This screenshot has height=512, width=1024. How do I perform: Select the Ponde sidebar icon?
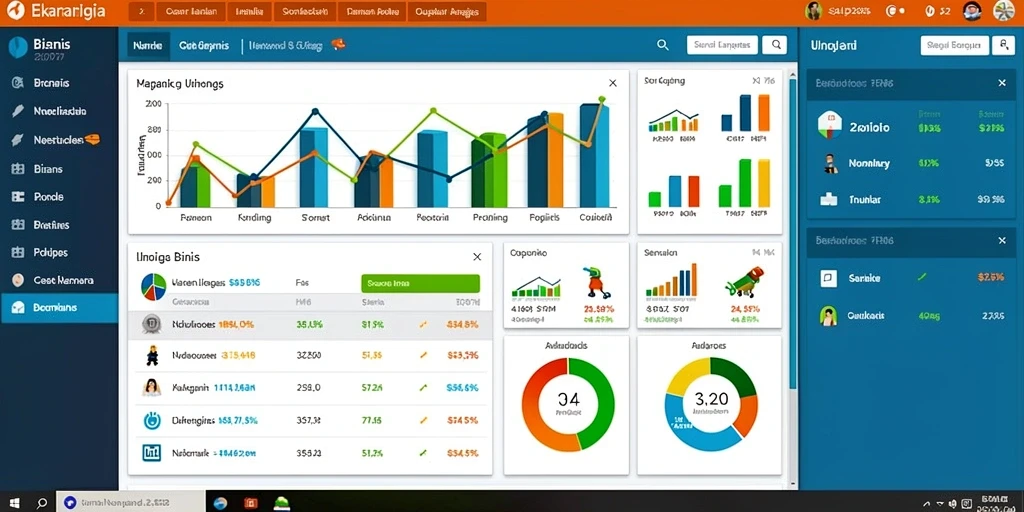point(18,197)
